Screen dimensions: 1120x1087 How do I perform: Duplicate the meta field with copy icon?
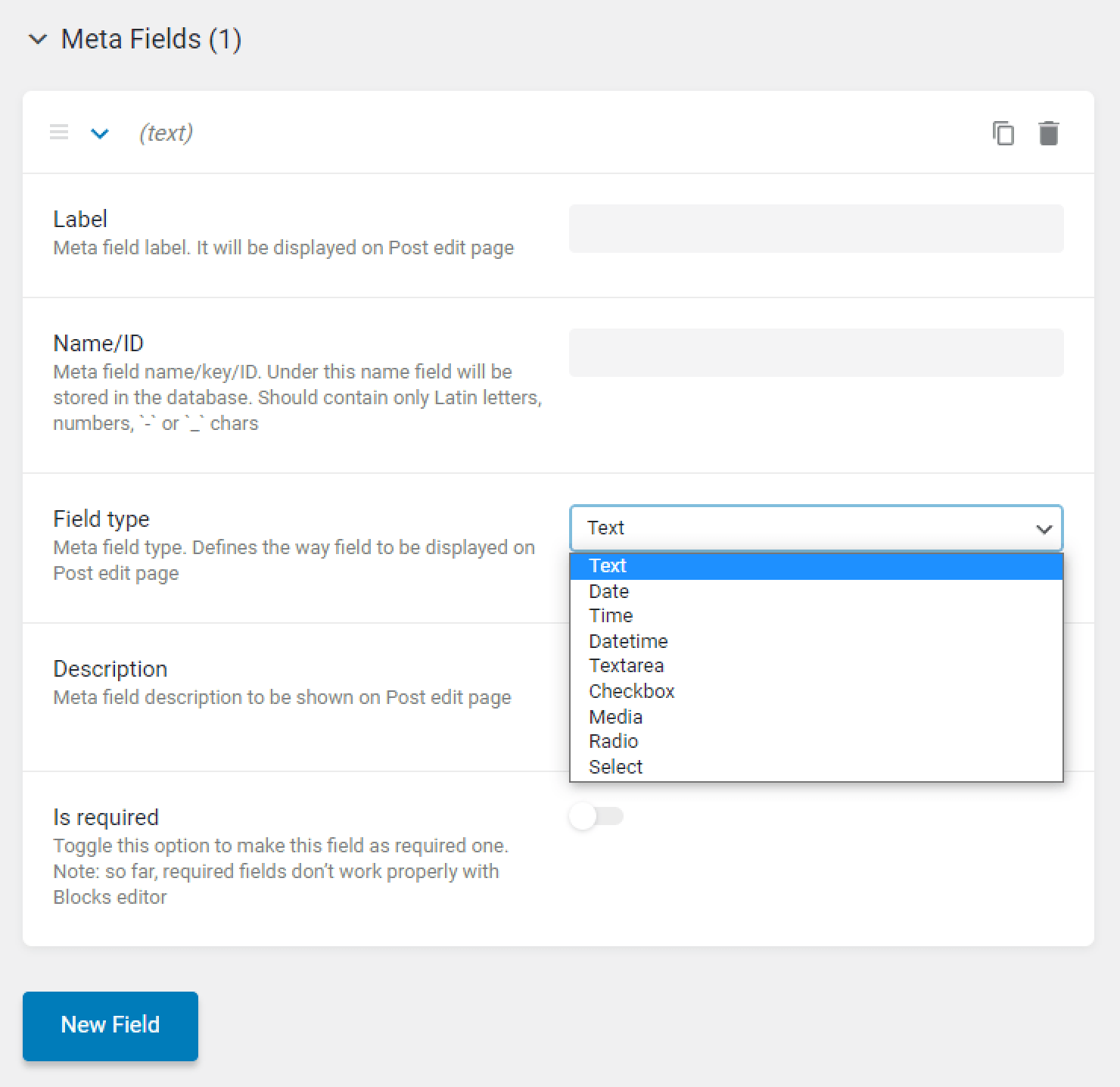(x=1003, y=132)
